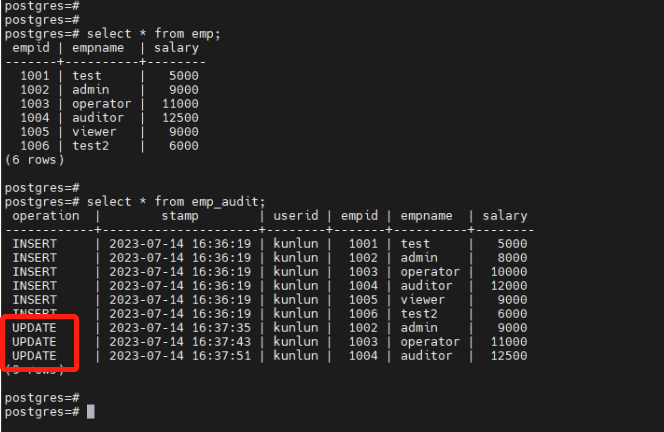
Task: Click empname 'auditor' in emp table
Action: click(98, 117)
